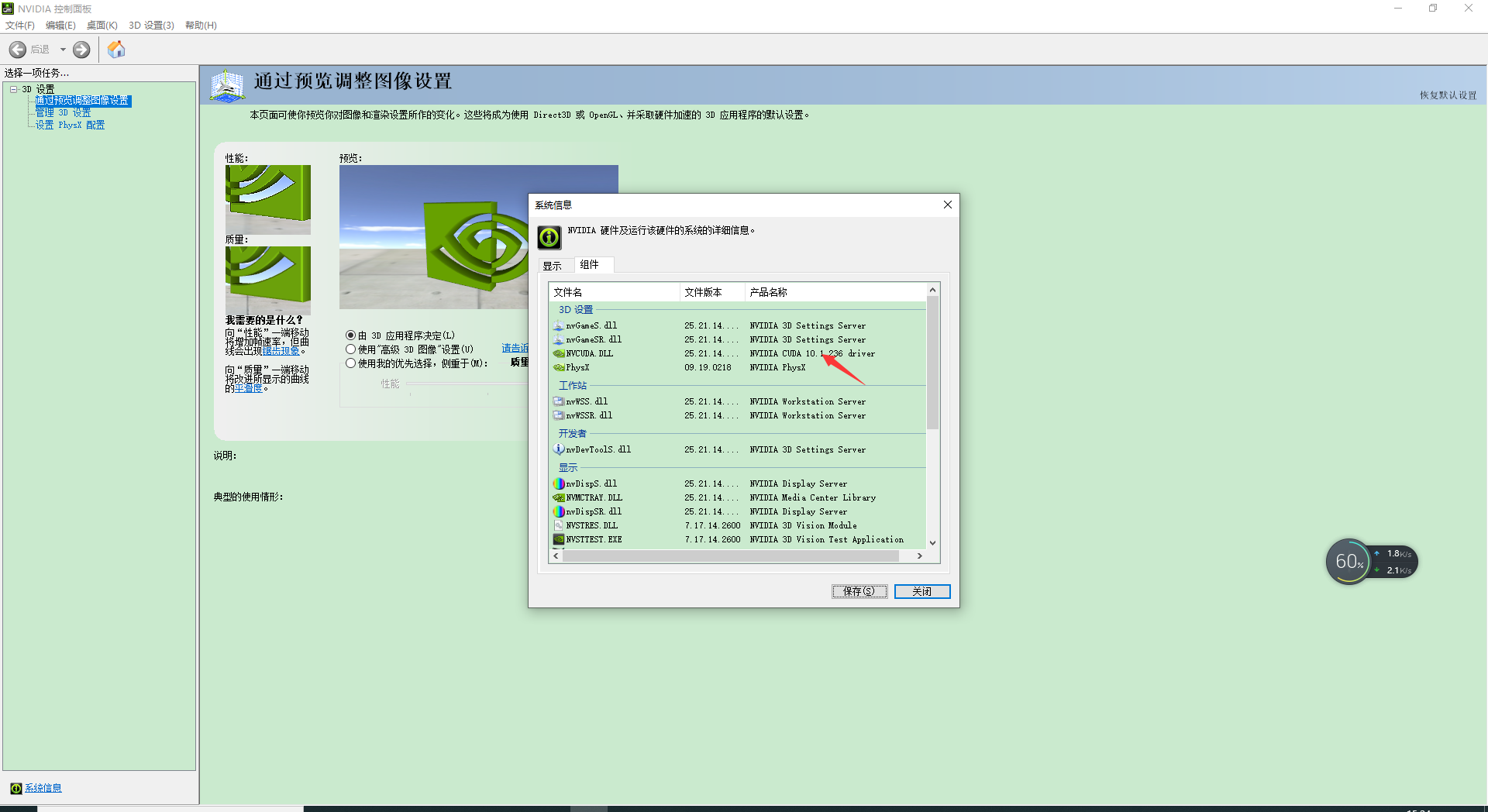Screen dimensions: 1488x812
Task: Open the 3D 设置(3) menu
Action: pos(151,26)
